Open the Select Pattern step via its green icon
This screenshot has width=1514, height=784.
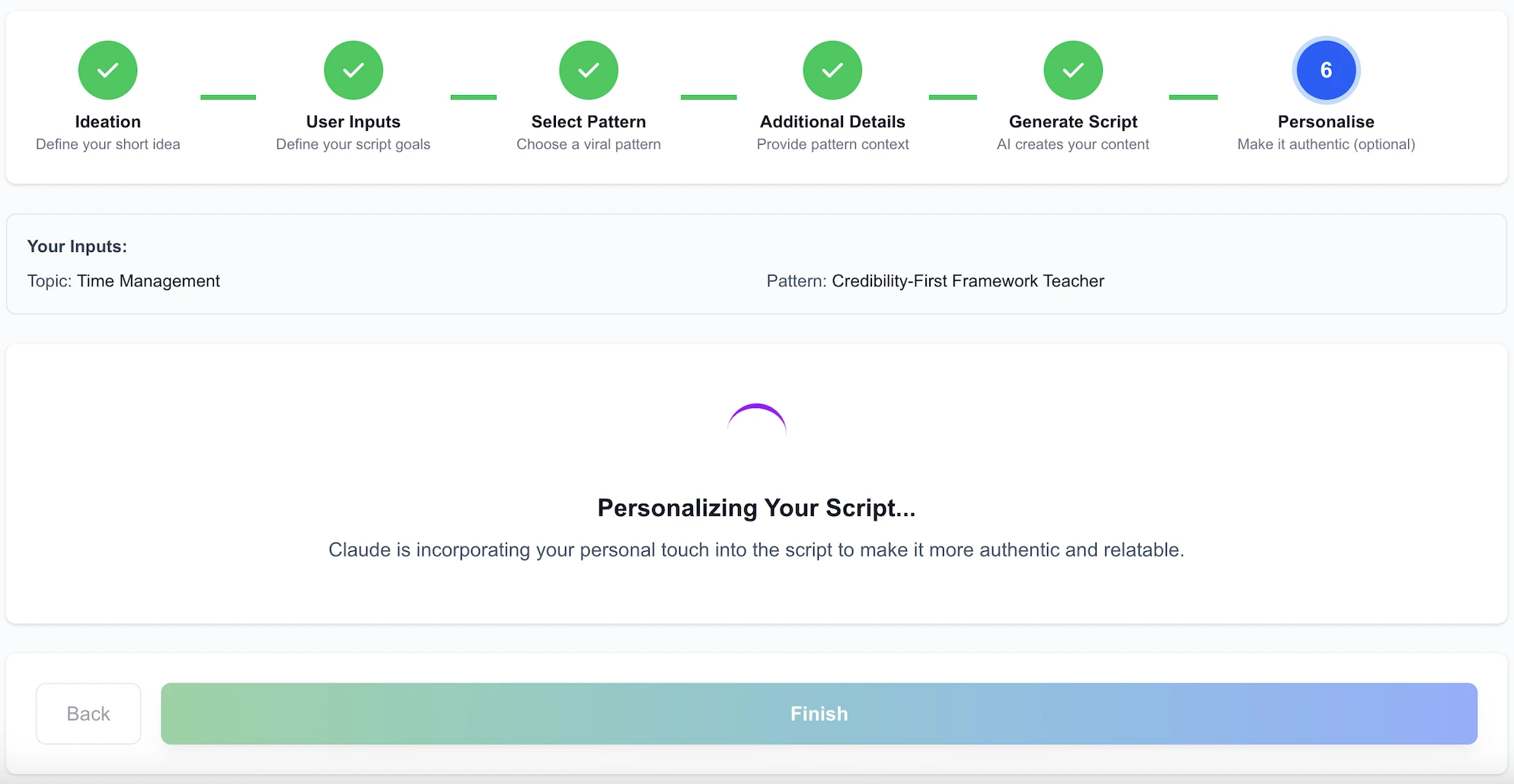click(x=588, y=70)
